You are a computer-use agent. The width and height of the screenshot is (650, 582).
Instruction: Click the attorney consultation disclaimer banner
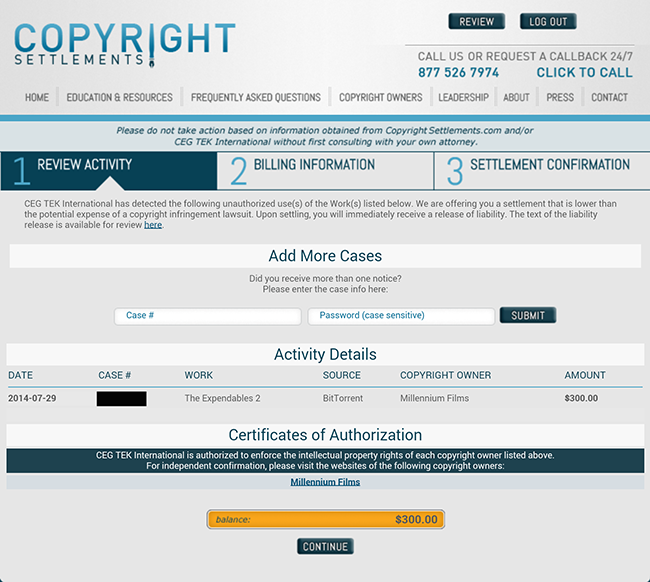(x=325, y=136)
